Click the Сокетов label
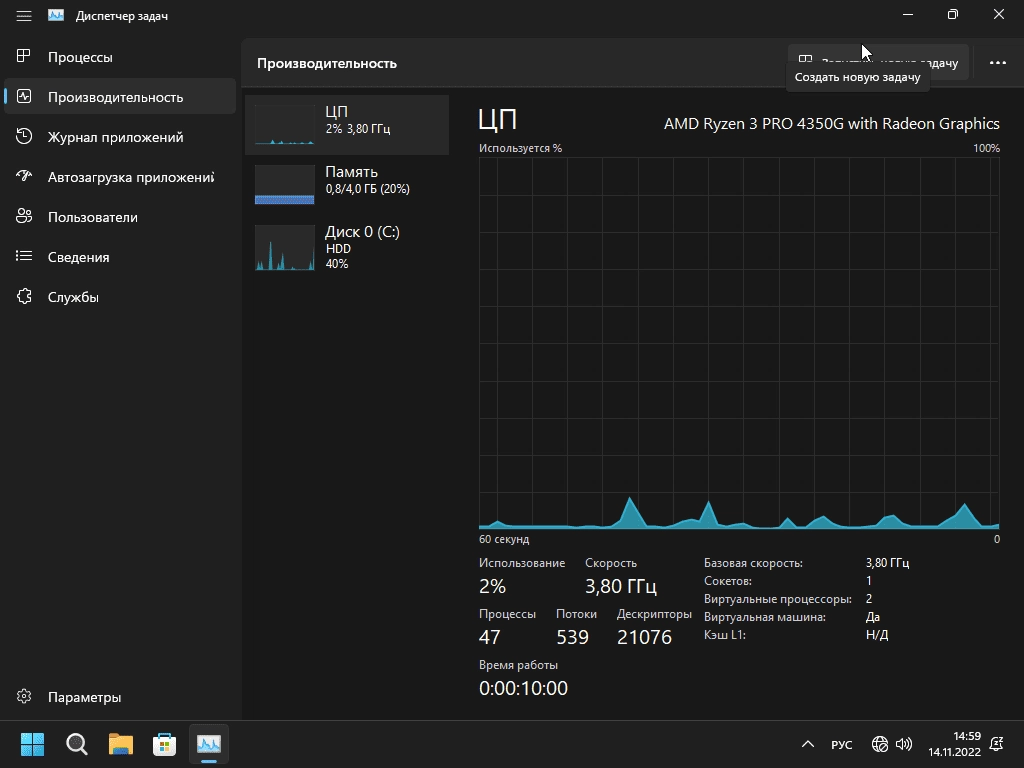The width and height of the screenshot is (1024, 768). coord(728,581)
